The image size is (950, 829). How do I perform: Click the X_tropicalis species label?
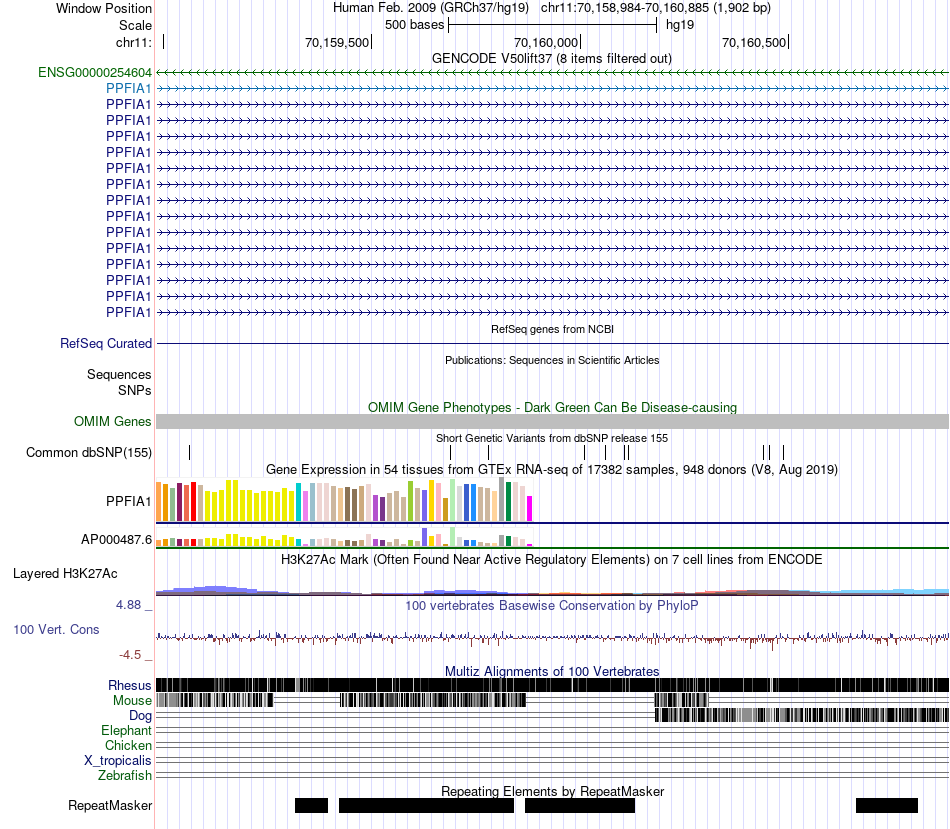point(118,761)
